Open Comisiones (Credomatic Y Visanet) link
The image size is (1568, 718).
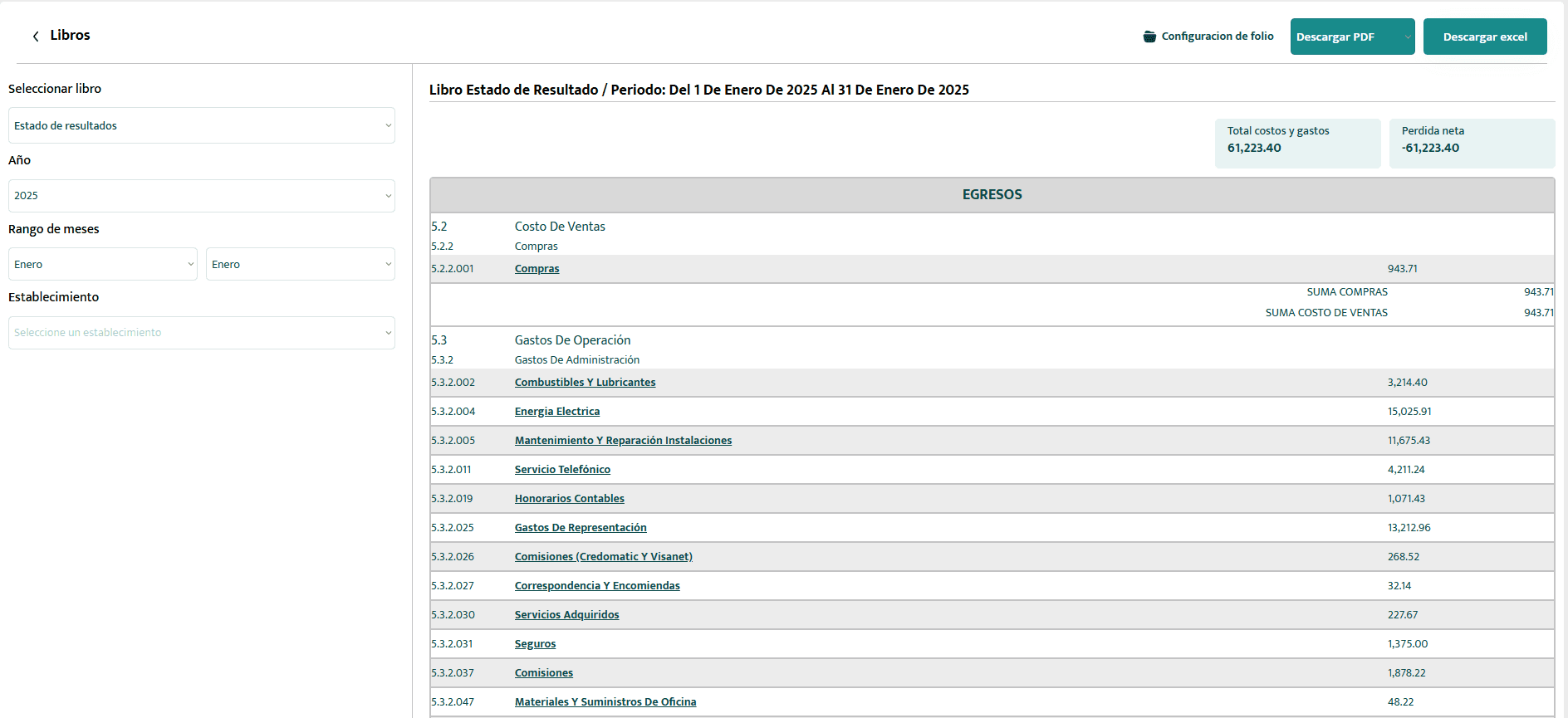(603, 557)
